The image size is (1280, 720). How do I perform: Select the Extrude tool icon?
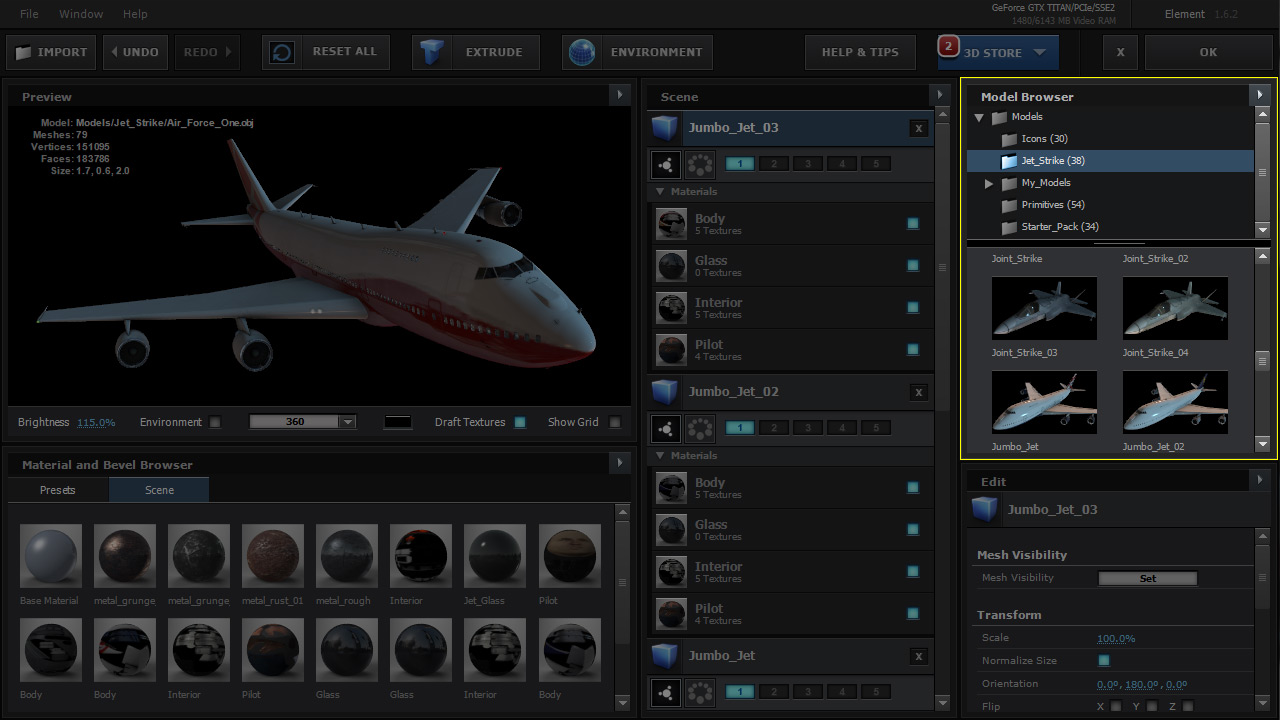pos(432,51)
